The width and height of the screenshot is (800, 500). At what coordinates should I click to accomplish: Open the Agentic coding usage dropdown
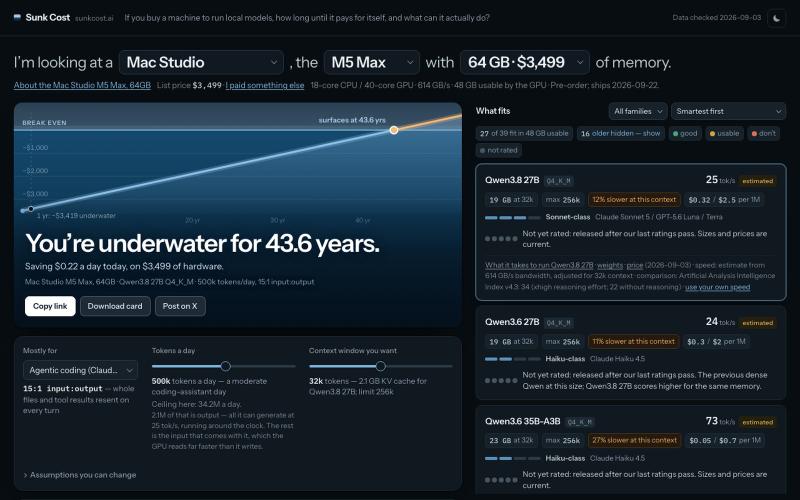[80, 370]
